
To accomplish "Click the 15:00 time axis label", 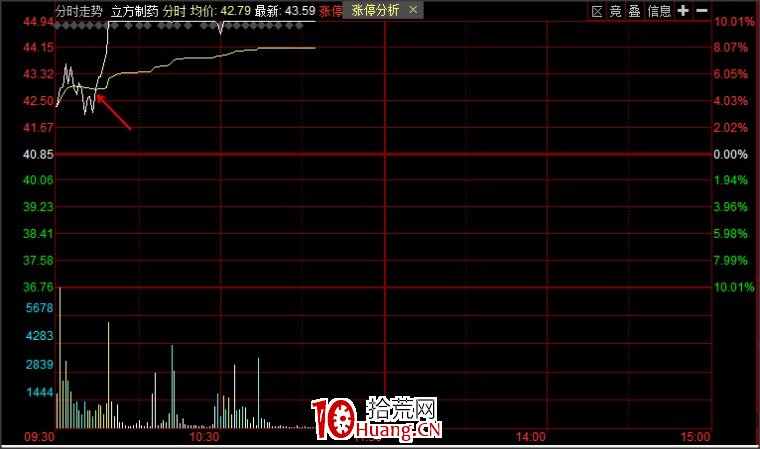I will [695, 437].
